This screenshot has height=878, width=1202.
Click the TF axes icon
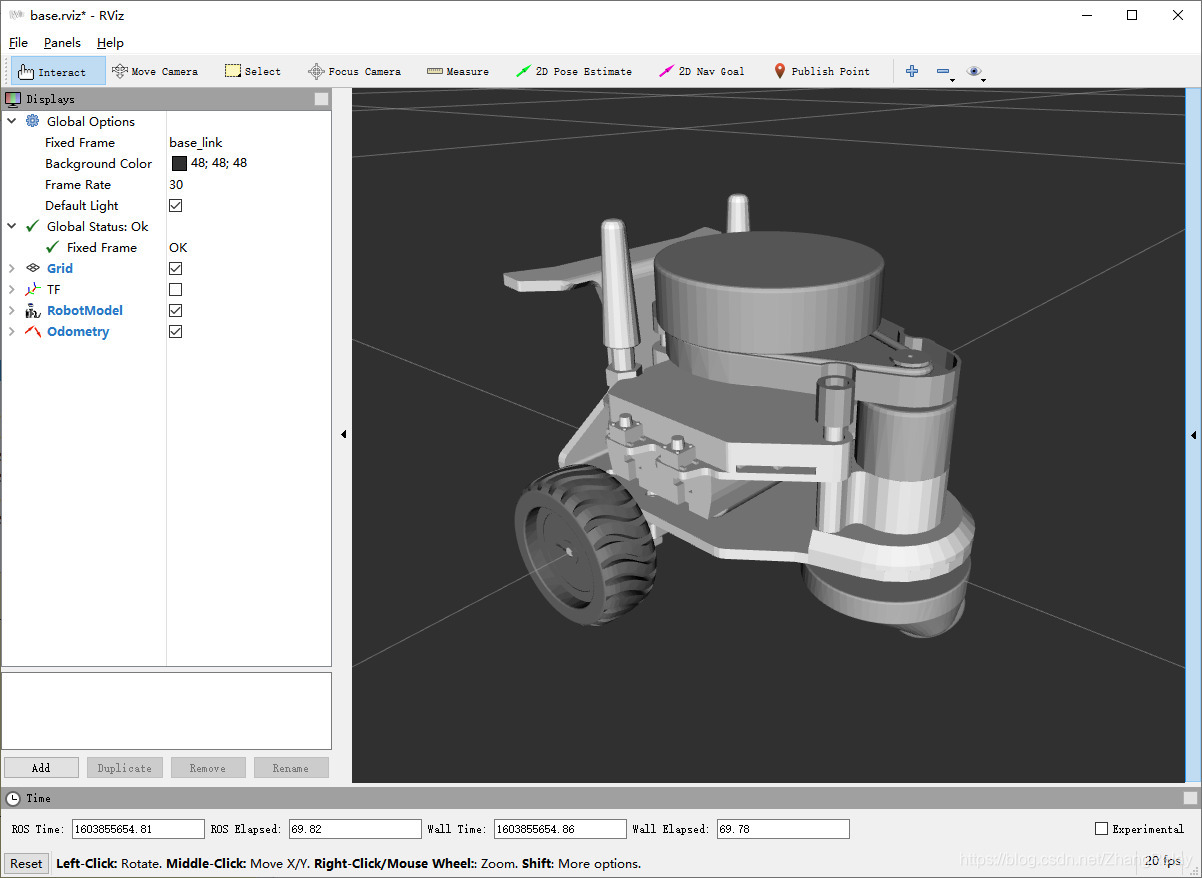33,289
